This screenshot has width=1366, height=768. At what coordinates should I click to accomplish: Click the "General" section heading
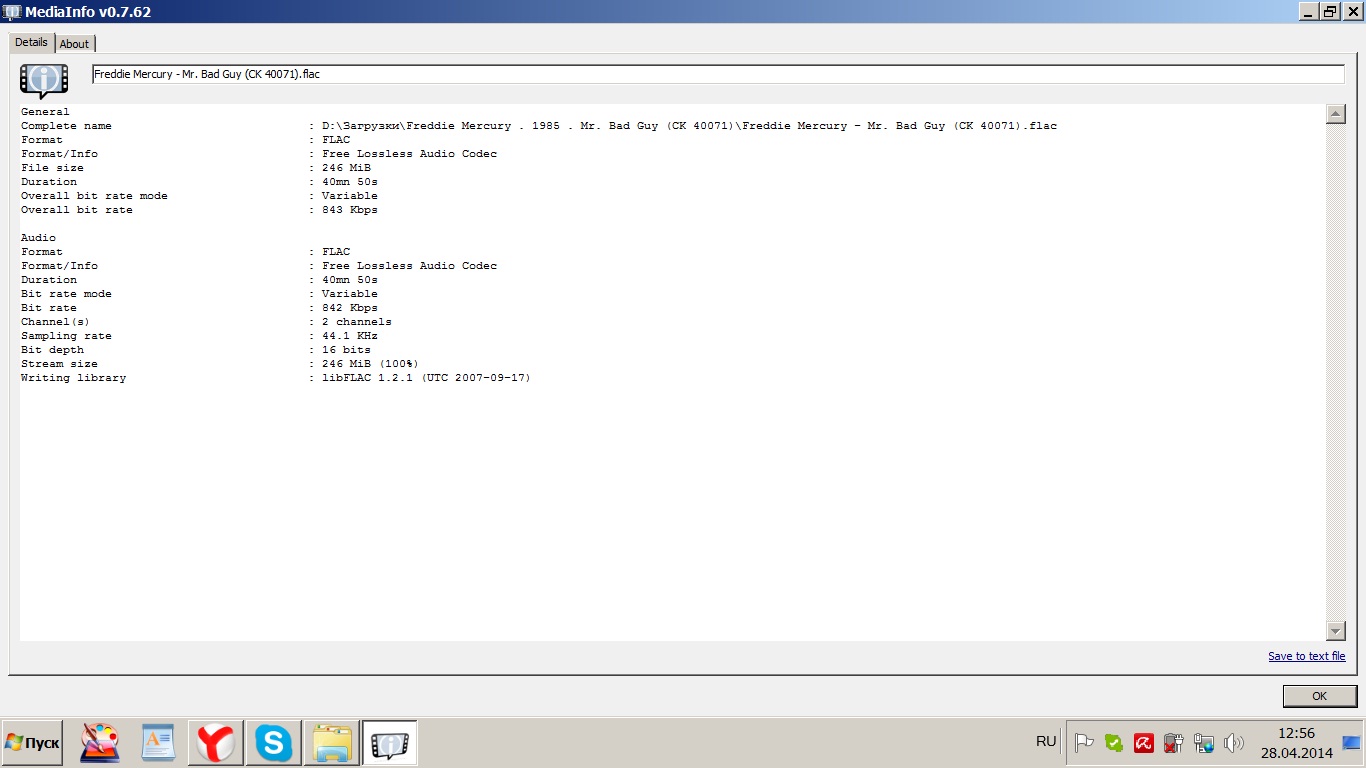(45, 112)
